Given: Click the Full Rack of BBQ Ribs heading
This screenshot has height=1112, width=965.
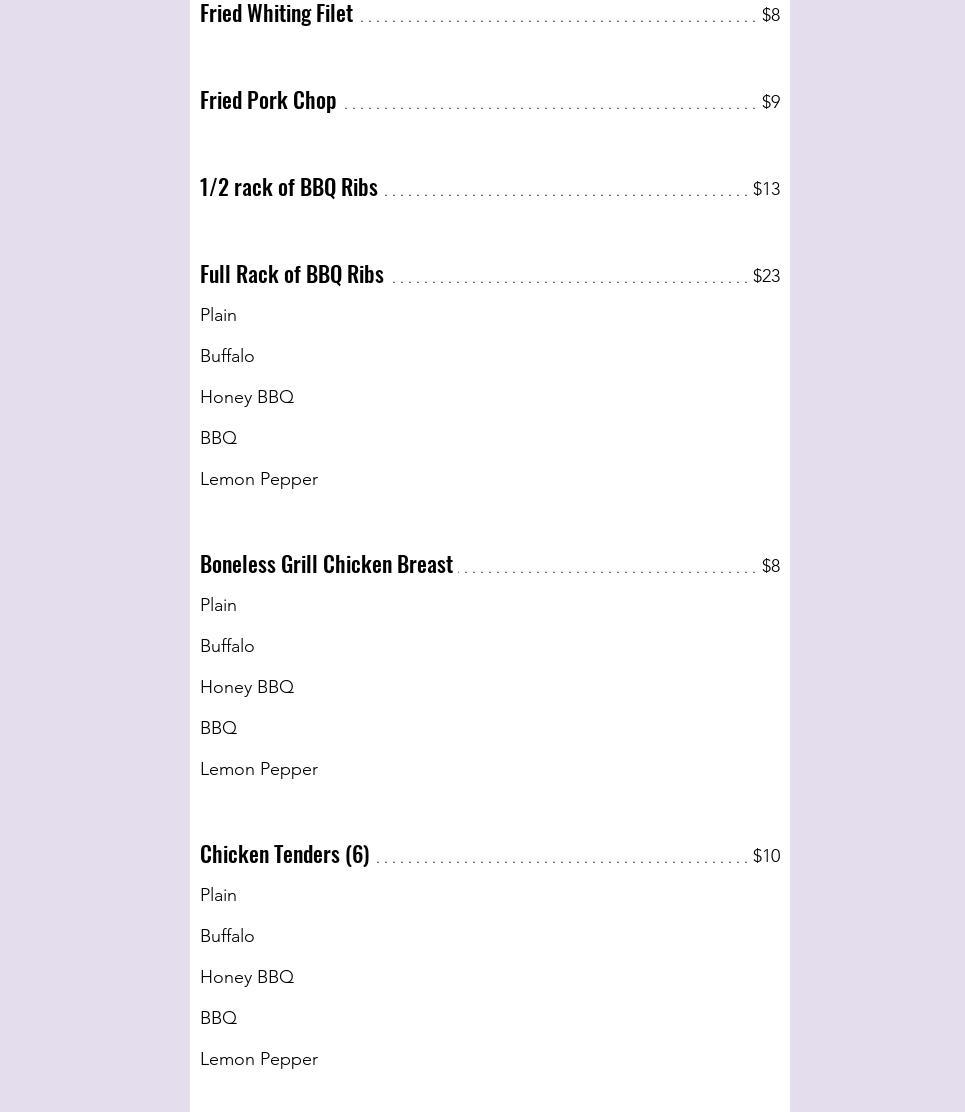Looking at the screenshot, I should 292,275.
